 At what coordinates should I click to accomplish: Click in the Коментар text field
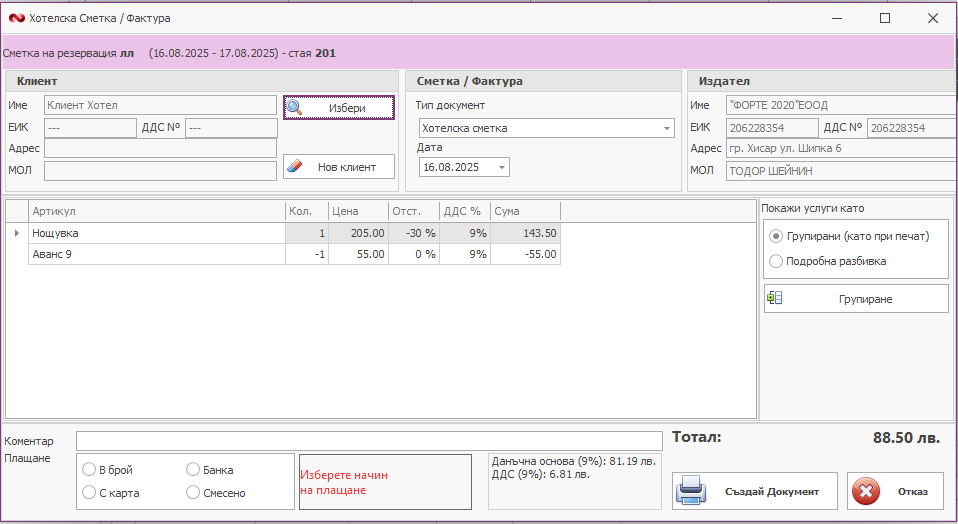[369, 441]
